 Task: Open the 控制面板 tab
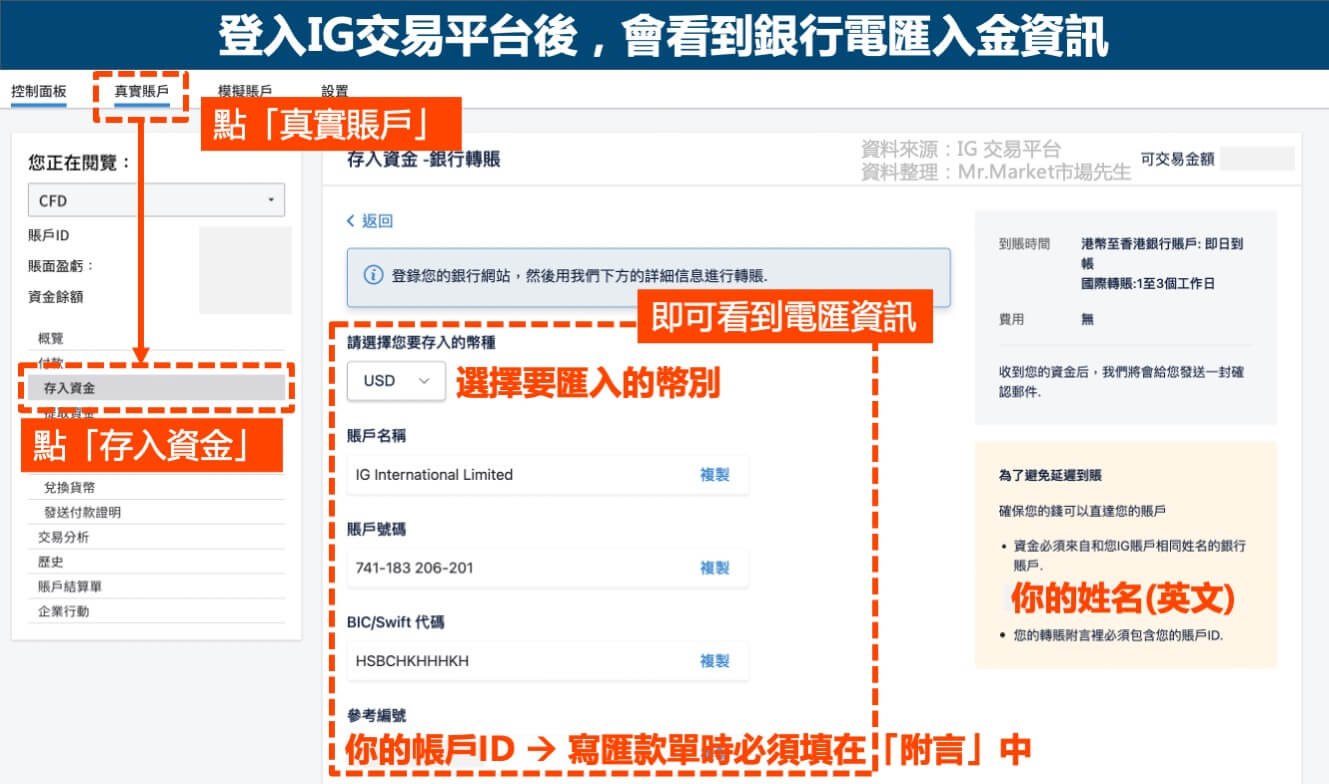point(39,92)
